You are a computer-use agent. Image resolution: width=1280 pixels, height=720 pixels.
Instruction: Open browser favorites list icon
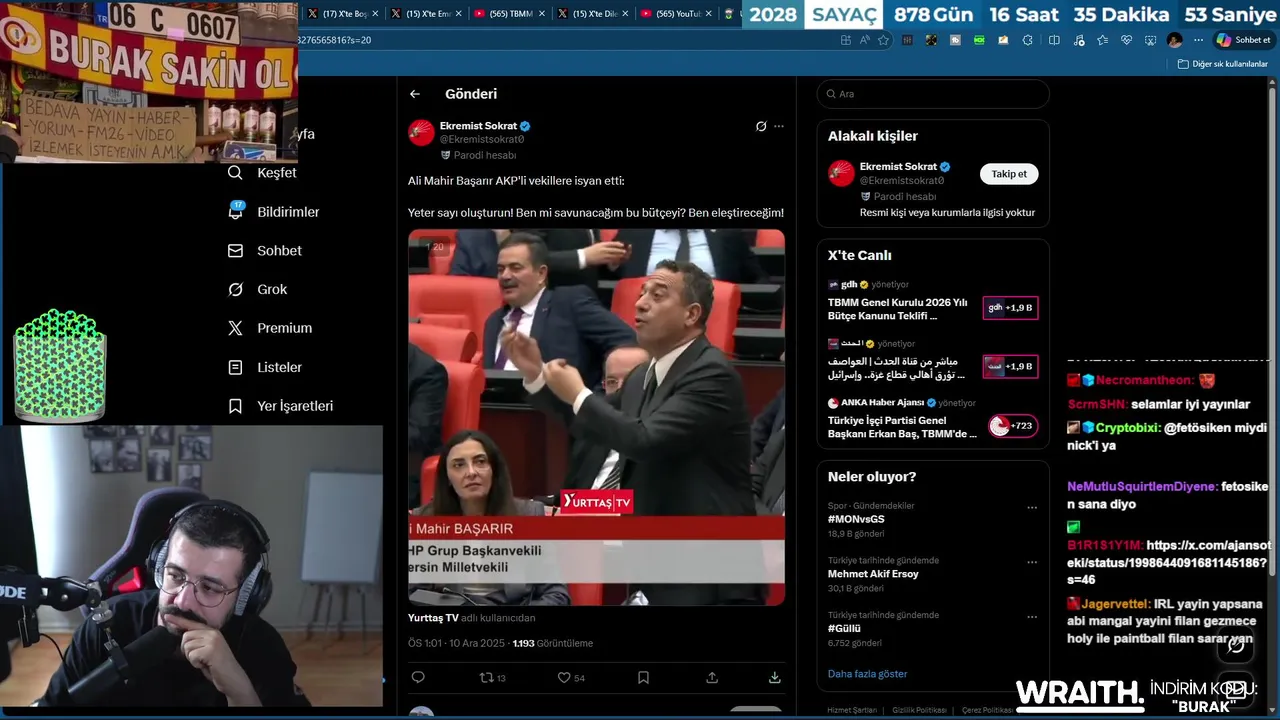(x=1102, y=40)
